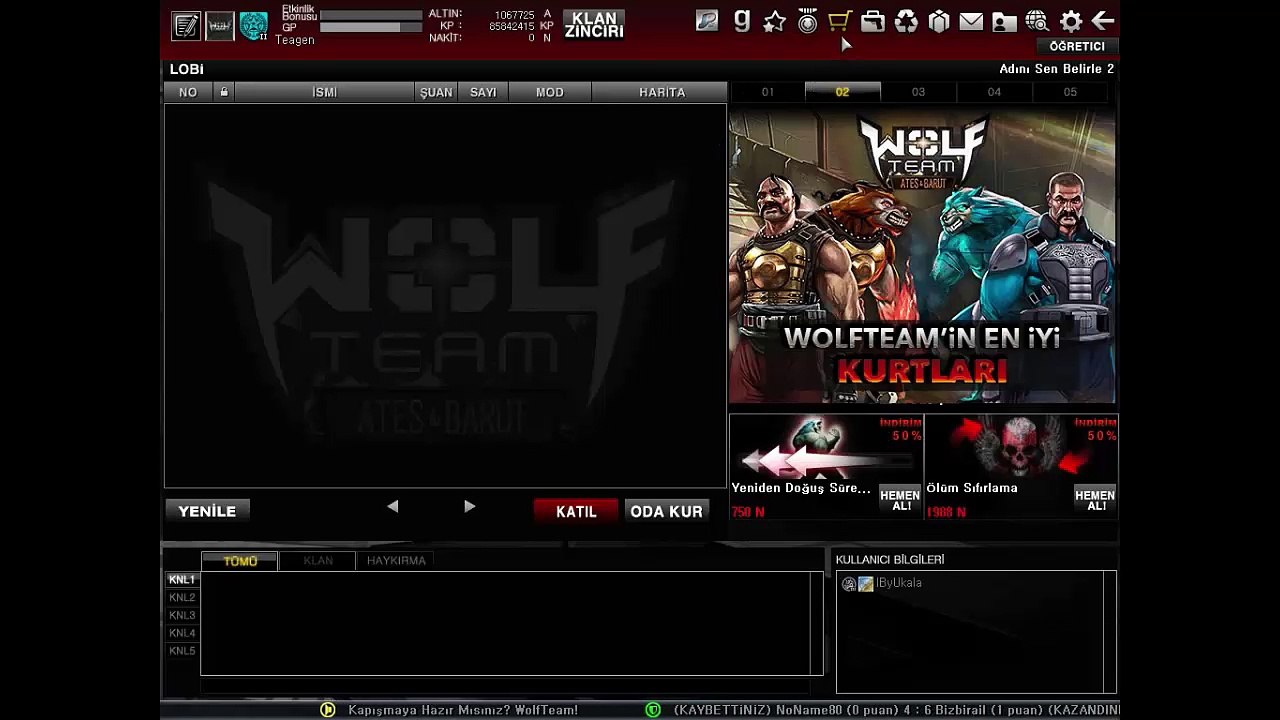Open the box package icon
The height and width of the screenshot is (720, 1280).
pos(938,21)
